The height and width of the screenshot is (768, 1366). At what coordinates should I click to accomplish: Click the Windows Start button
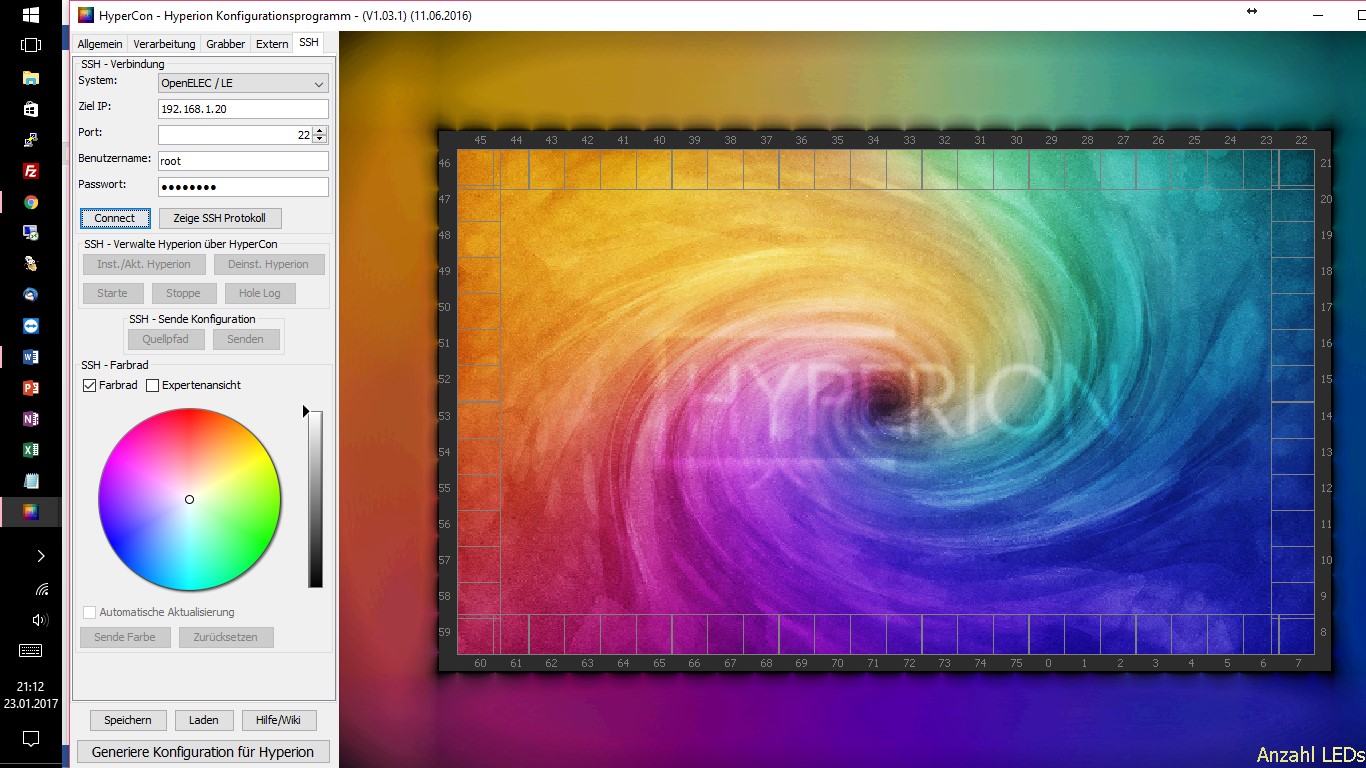click(30, 15)
